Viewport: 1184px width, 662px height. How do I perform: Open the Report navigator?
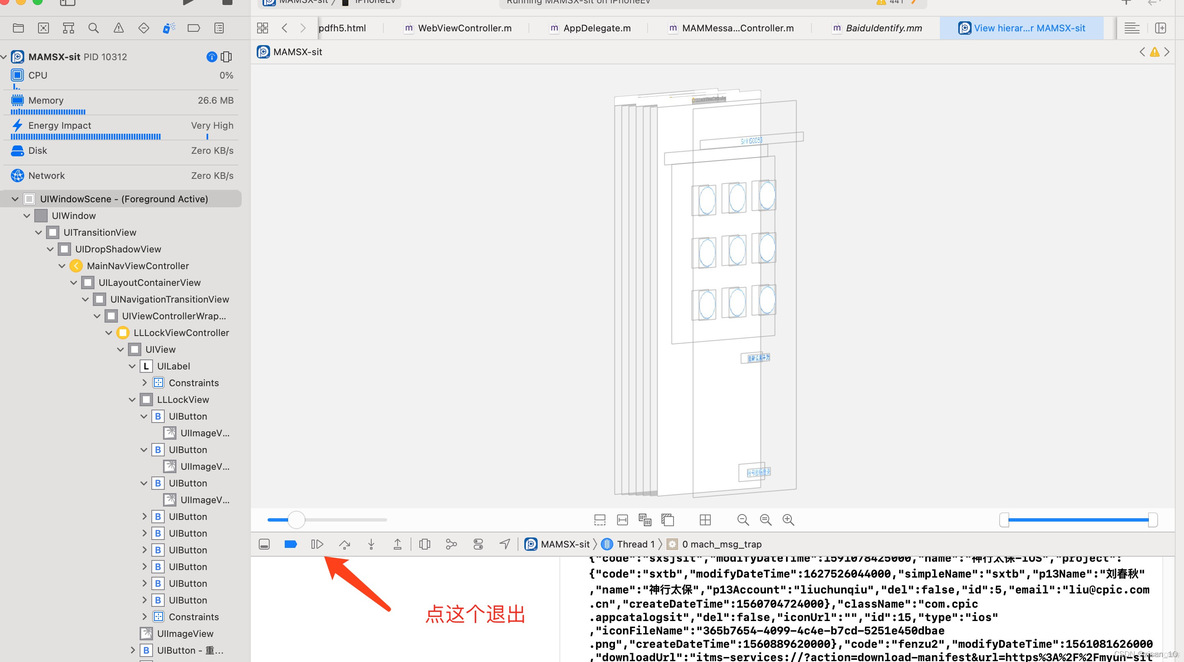coord(219,28)
